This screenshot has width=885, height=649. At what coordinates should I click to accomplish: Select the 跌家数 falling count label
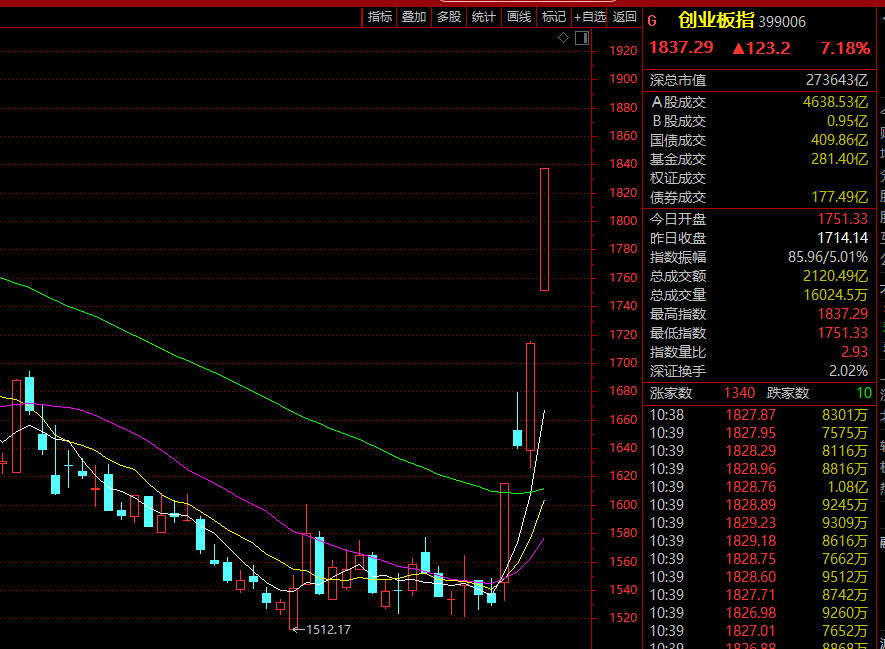pyautogui.click(x=787, y=393)
